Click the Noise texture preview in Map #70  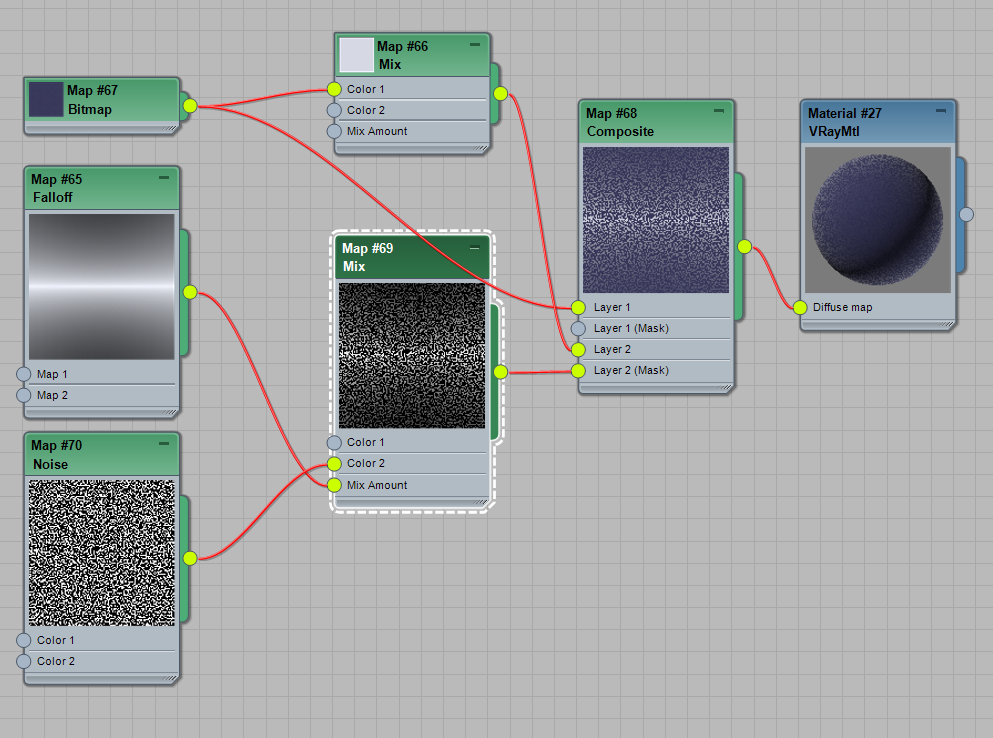[x=101, y=551]
